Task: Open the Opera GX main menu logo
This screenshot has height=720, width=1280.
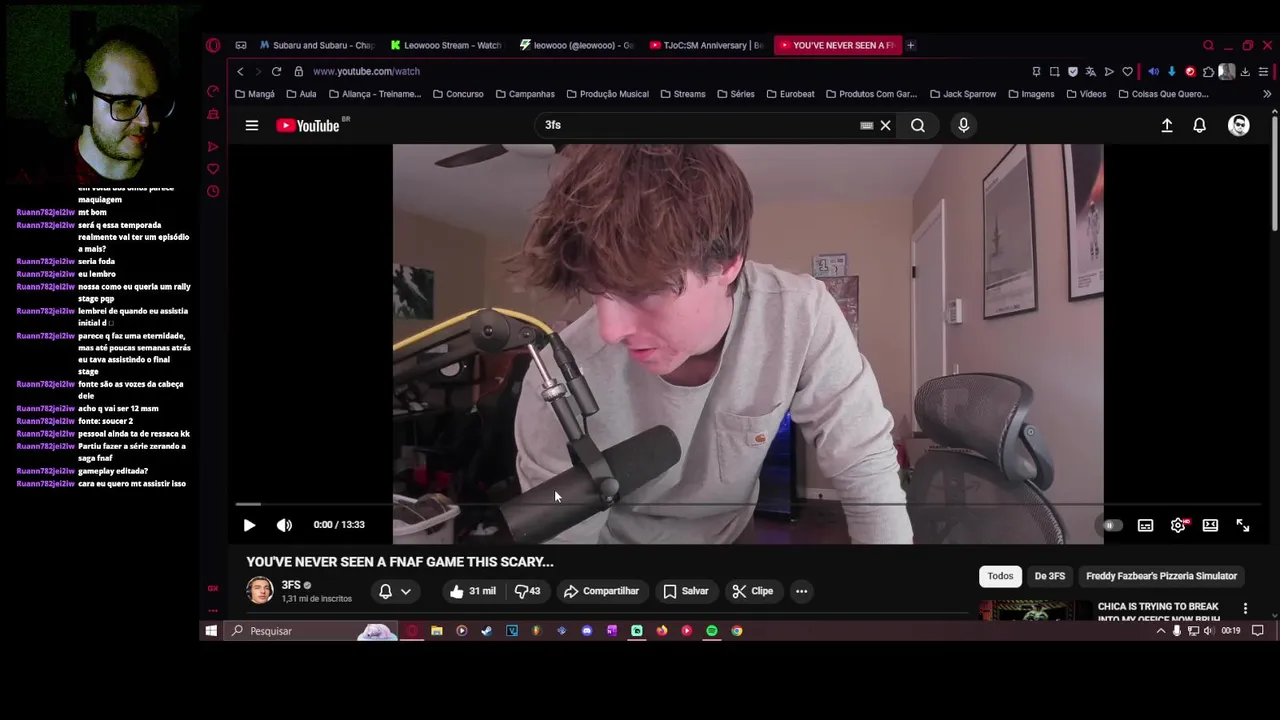Action: pos(213,45)
